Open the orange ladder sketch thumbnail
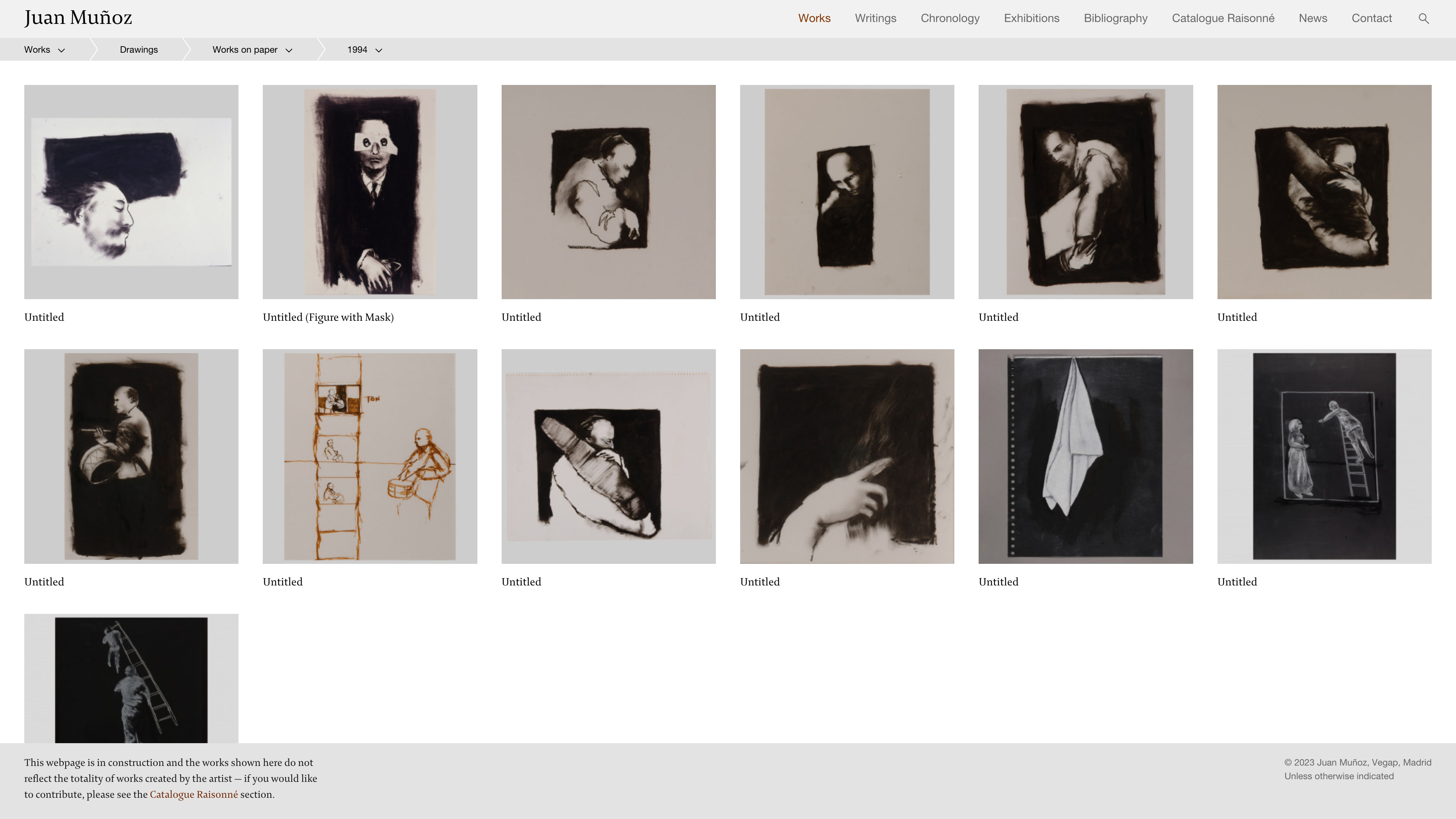This screenshot has width=1456, height=819. 370,456
